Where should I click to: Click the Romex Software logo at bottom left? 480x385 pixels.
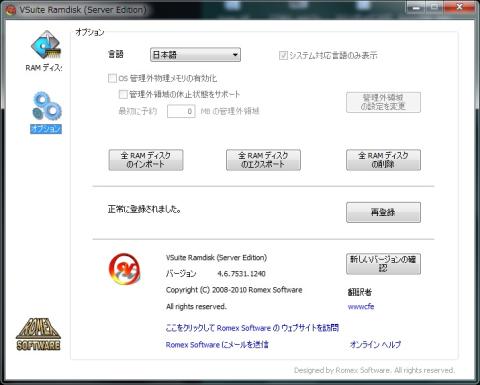click(38, 334)
